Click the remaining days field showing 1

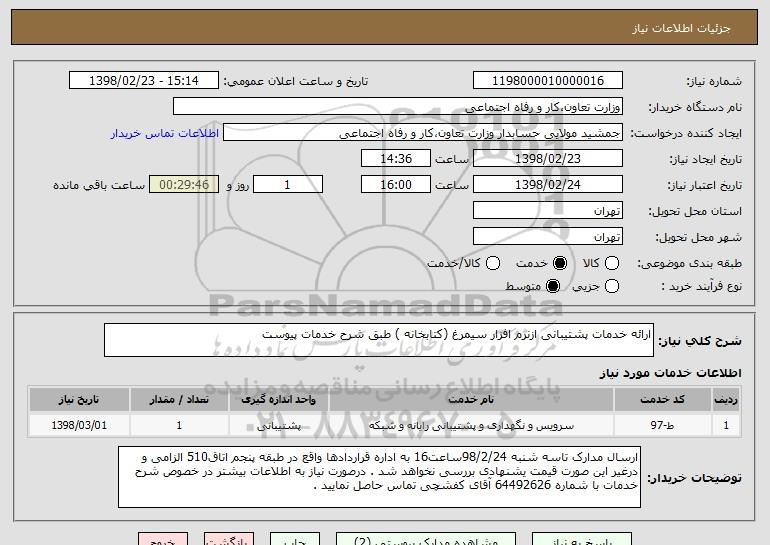288,185
